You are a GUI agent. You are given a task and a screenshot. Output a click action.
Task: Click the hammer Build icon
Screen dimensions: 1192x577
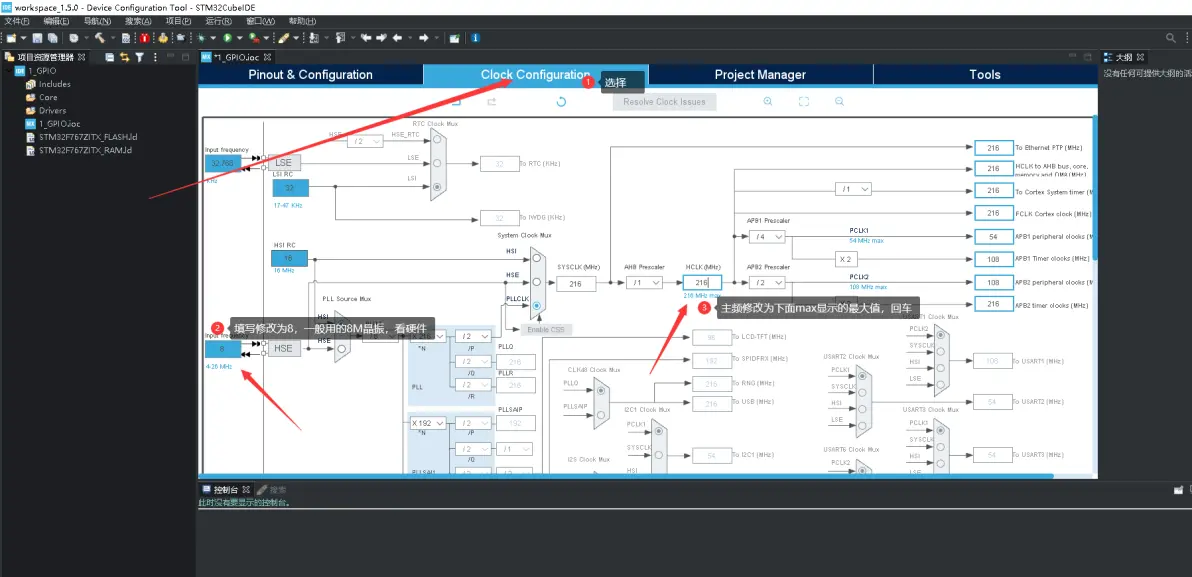click(x=99, y=37)
